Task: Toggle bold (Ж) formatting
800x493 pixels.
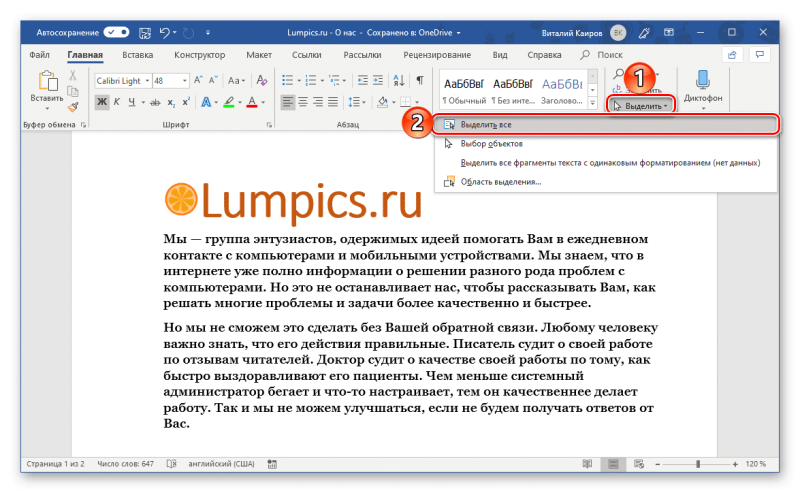Action: [x=102, y=103]
